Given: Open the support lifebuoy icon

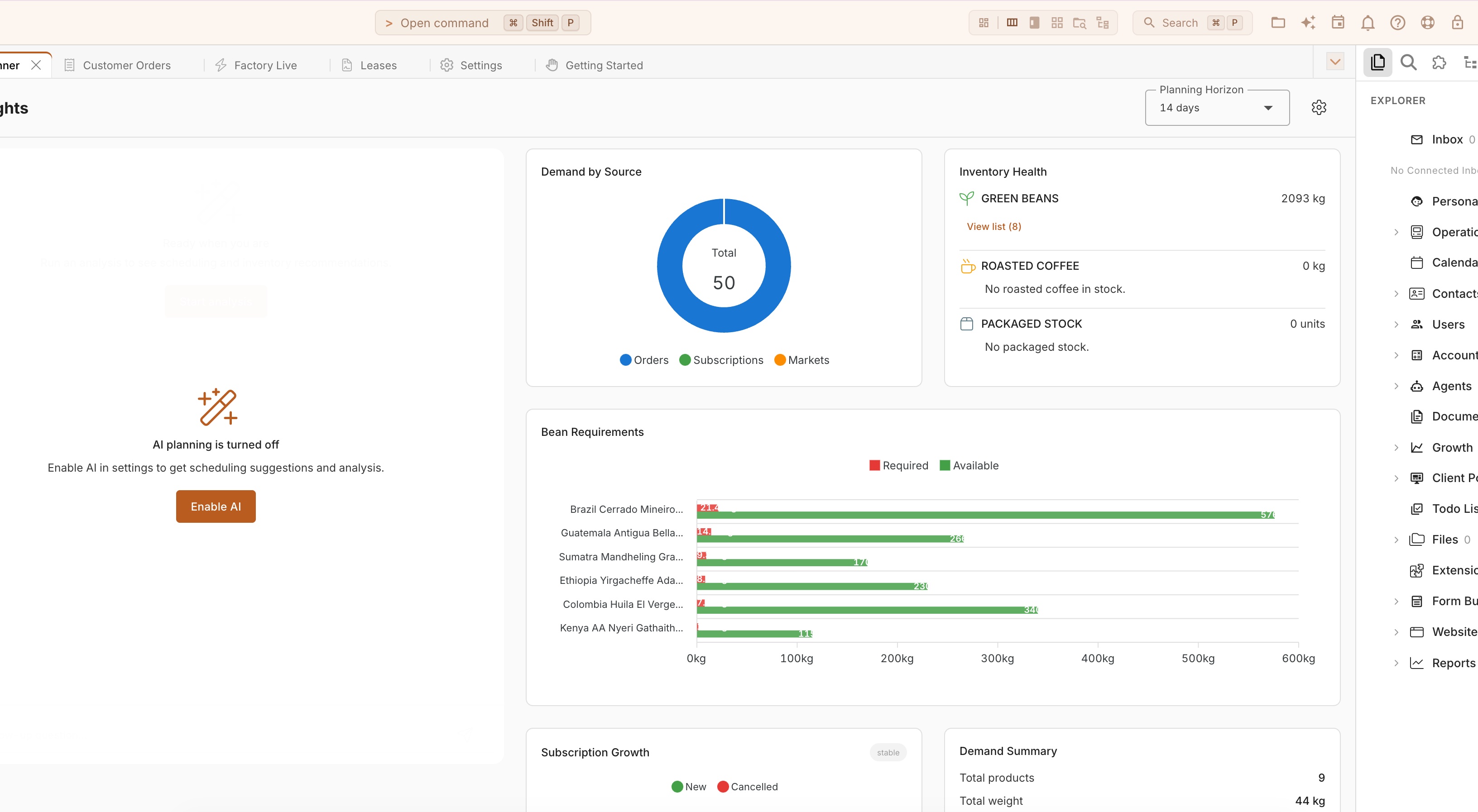Looking at the screenshot, I should click(1427, 23).
